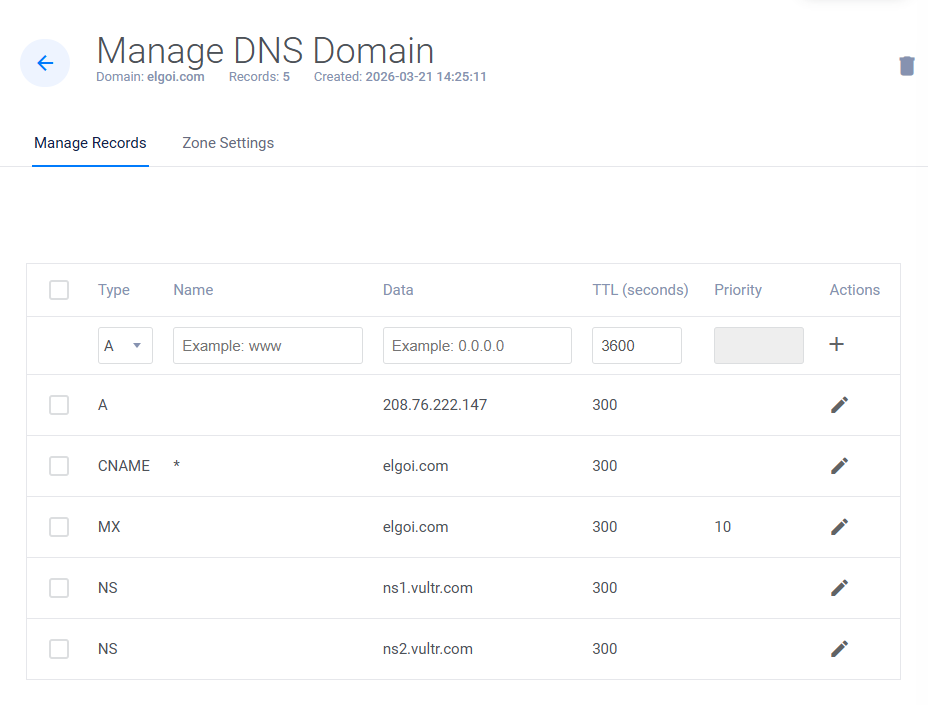Click the TTL field showing 3600
This screenshot has width=928, height=705.
[636, 346]
